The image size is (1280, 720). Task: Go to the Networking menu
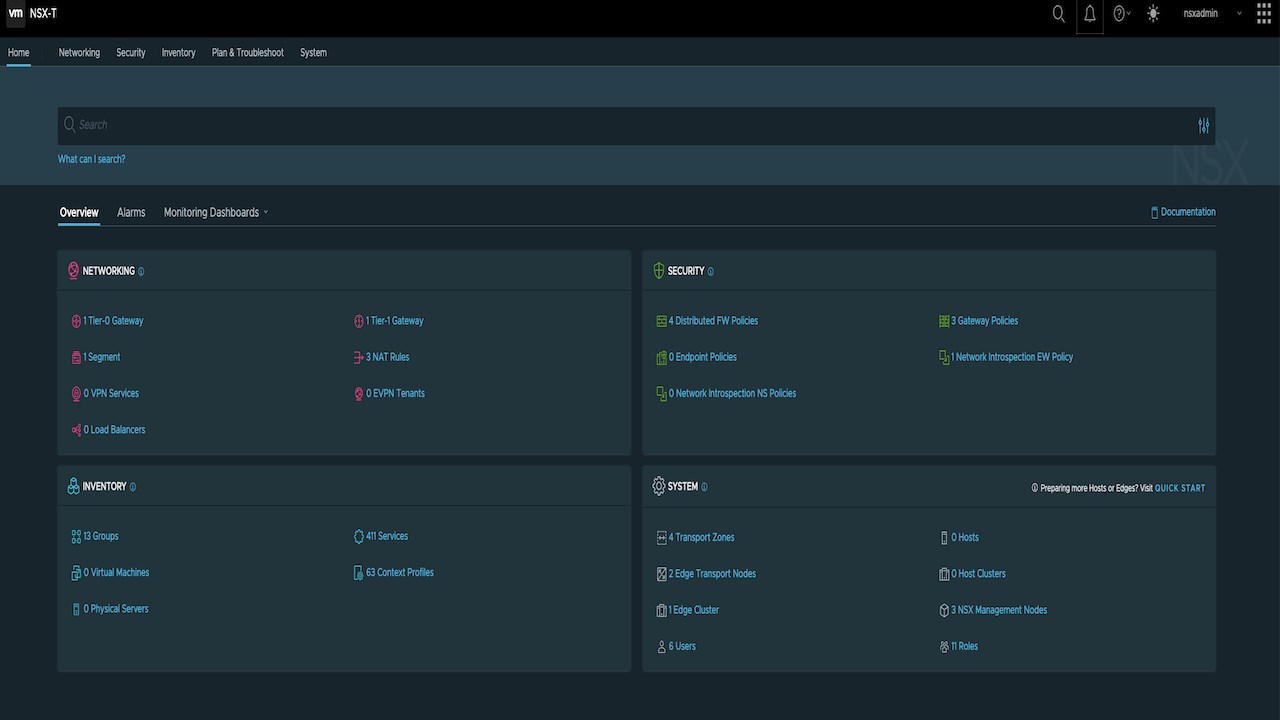[x=79, y=53]
